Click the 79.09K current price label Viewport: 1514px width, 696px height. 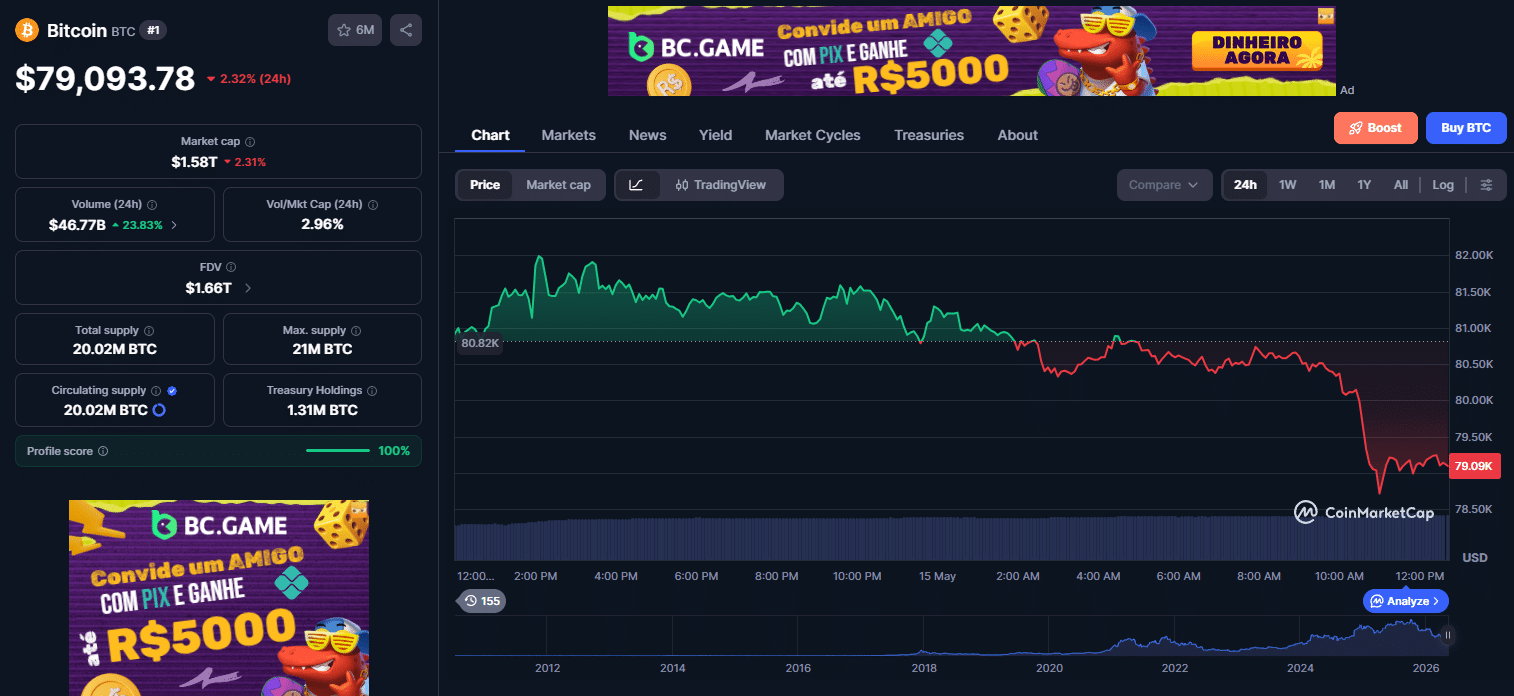[1474, 466]
